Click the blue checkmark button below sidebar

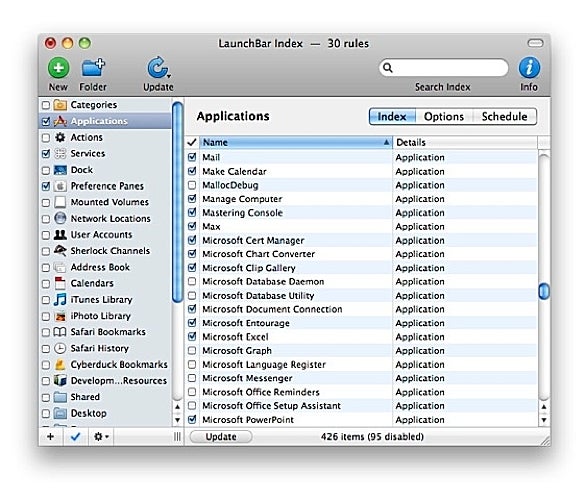pos(75,436)
